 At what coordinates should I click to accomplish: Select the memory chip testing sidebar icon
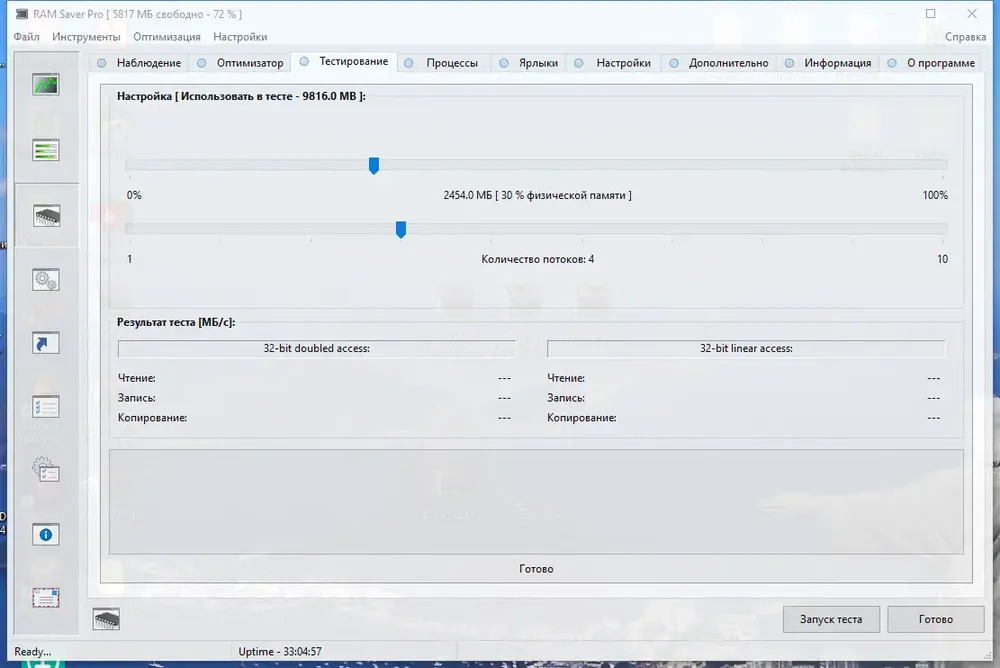point(47,215)
